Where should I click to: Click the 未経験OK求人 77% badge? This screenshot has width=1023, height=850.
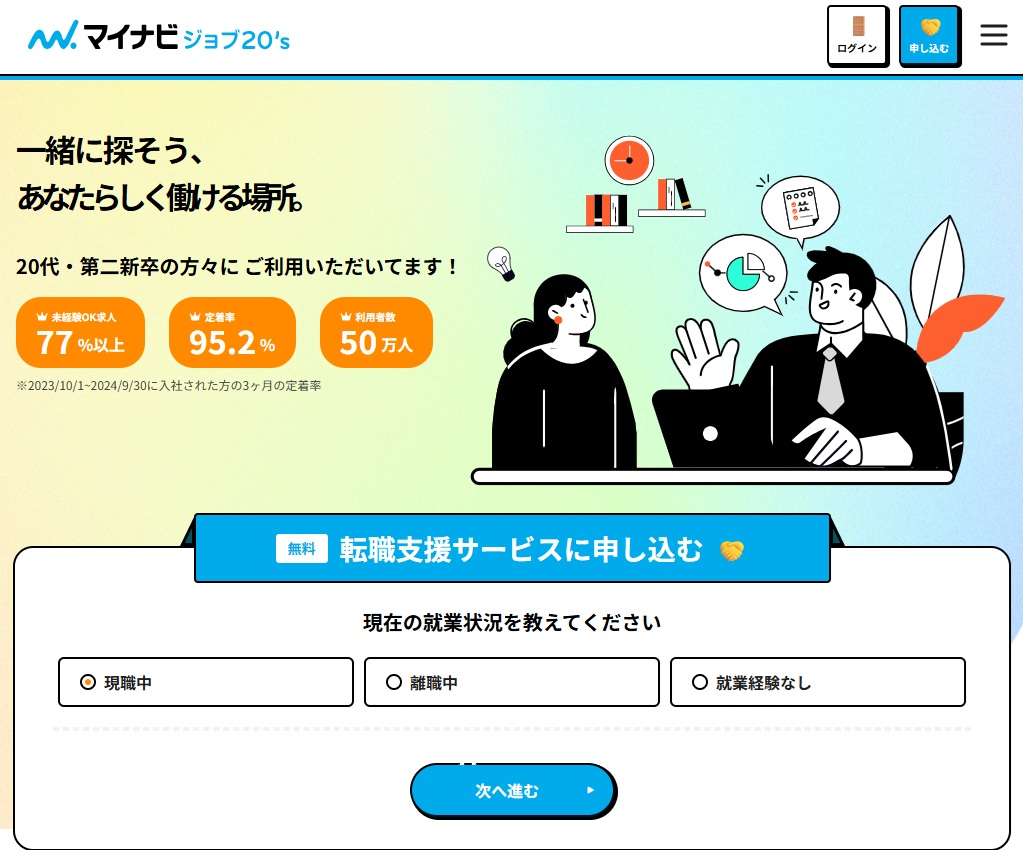[x=80, y=333]
